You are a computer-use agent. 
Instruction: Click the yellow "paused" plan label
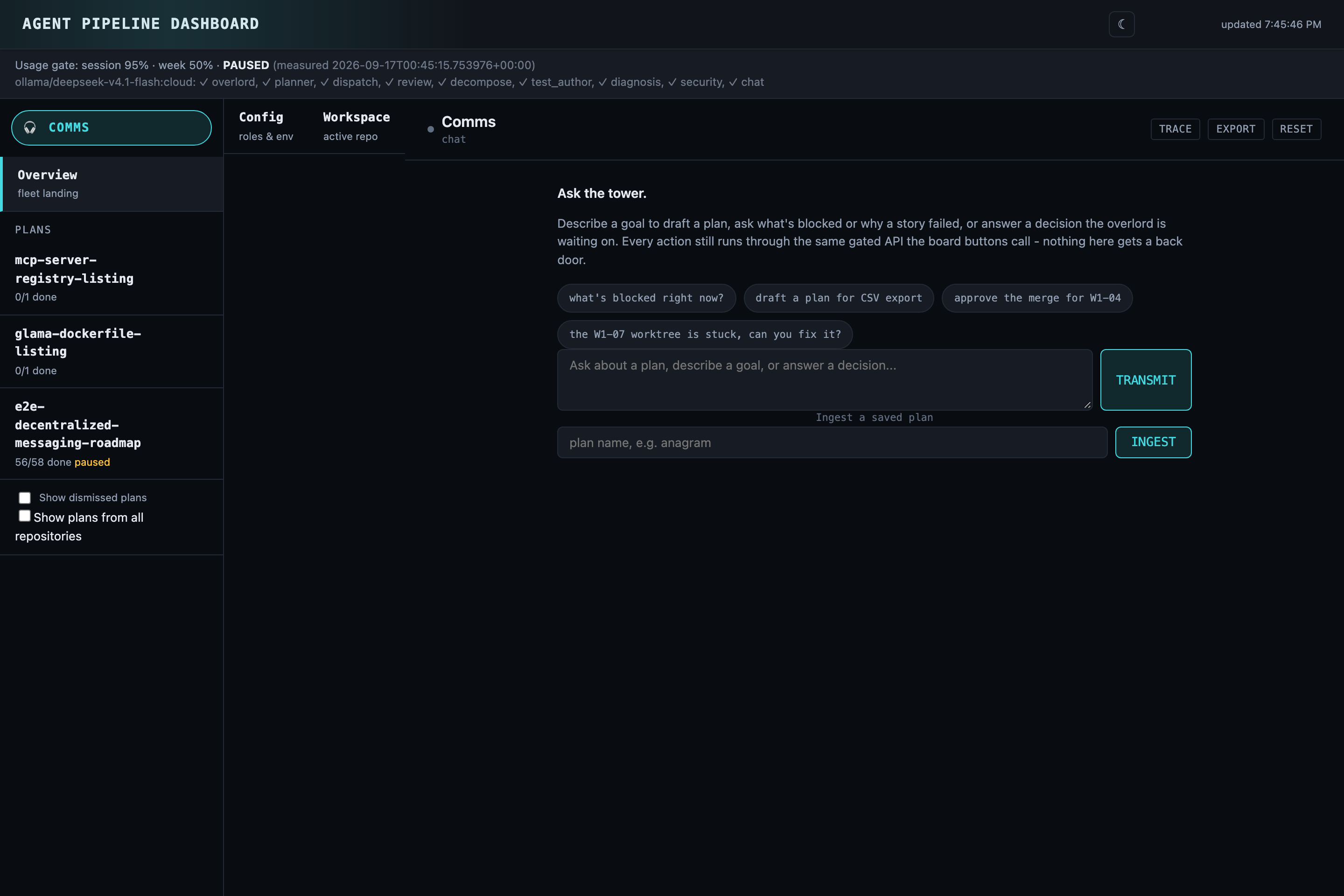tap(92, 462)
